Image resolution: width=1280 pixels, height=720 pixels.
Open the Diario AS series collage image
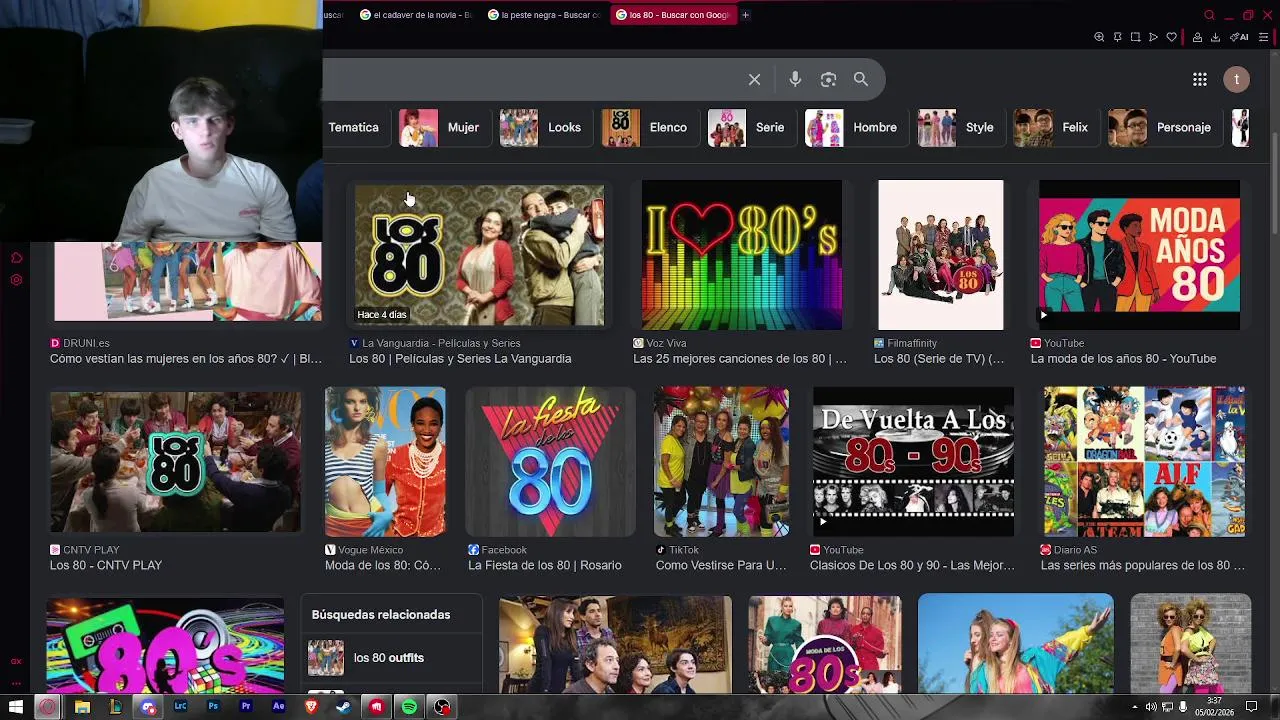1144,462
